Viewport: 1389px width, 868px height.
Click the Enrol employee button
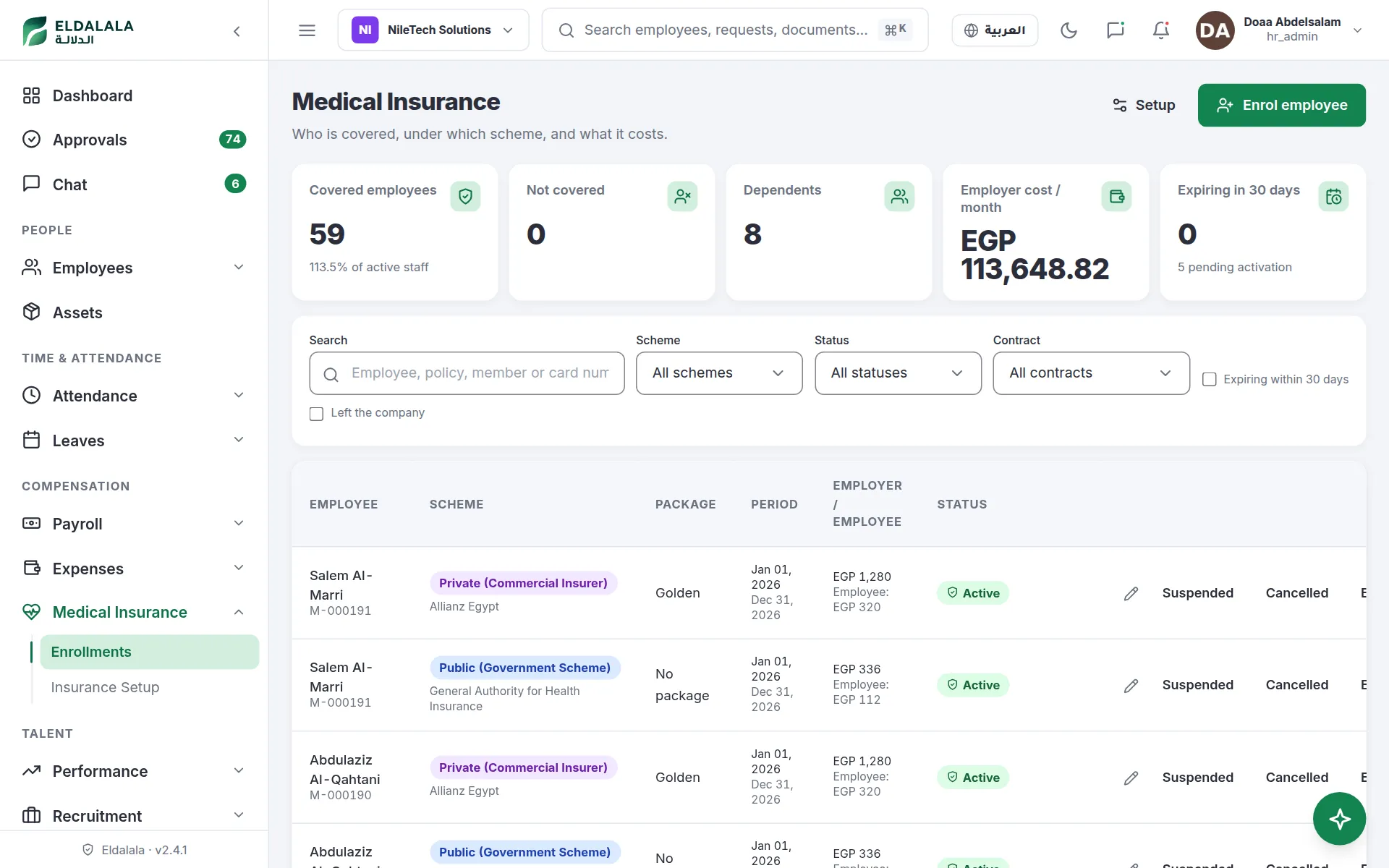(x=1281, y=106)
